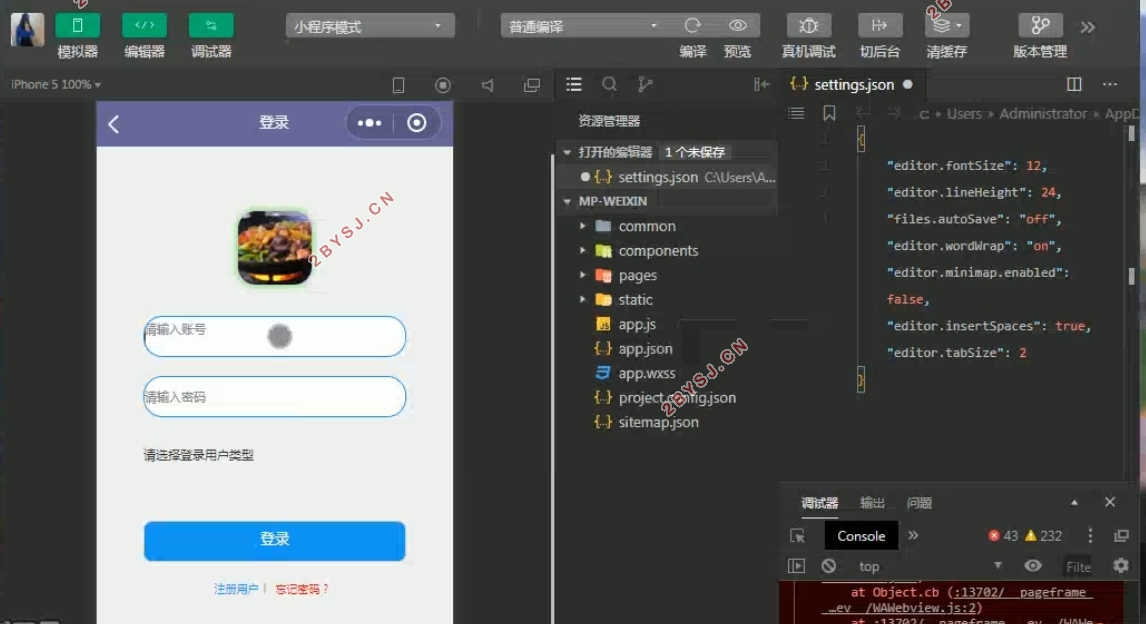Screen dimensions: 1146x624
Task: Open the 清缓存 clear cache dropdown
Action: click(x=946, y=26)
